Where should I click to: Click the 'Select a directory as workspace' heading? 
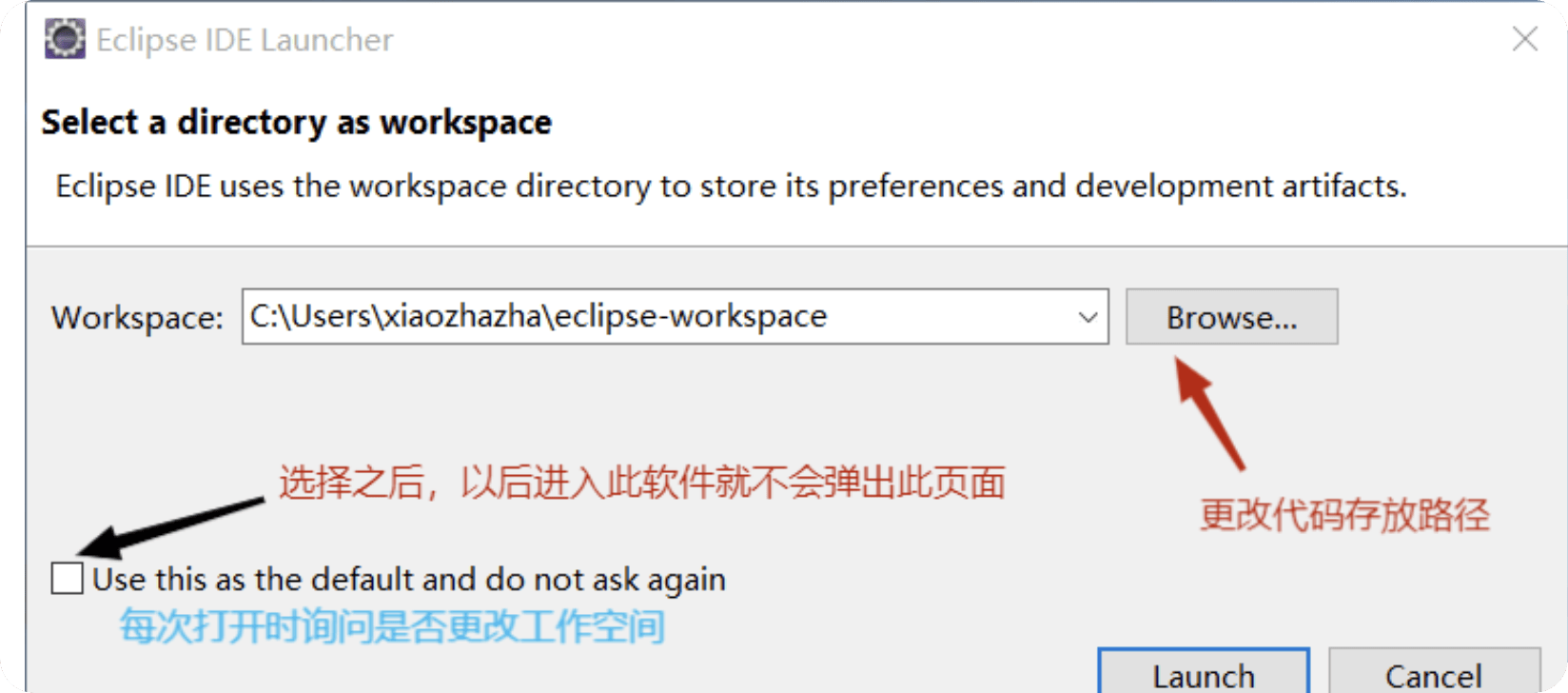coord(296,123)
